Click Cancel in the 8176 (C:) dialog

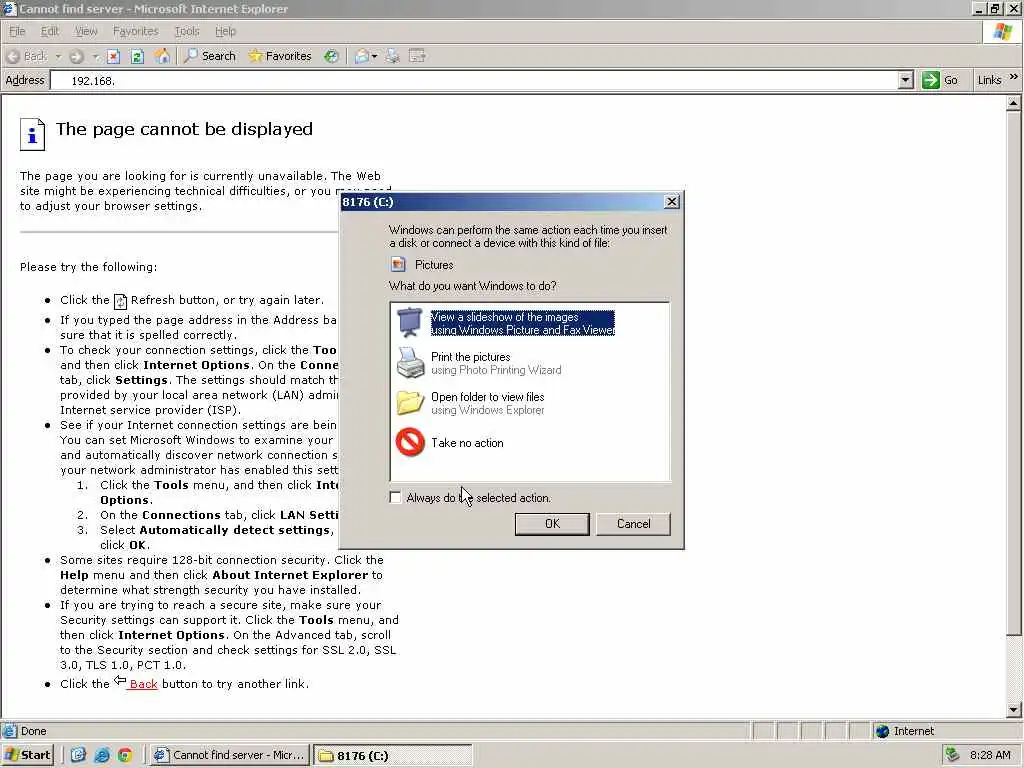pos(633,524)
